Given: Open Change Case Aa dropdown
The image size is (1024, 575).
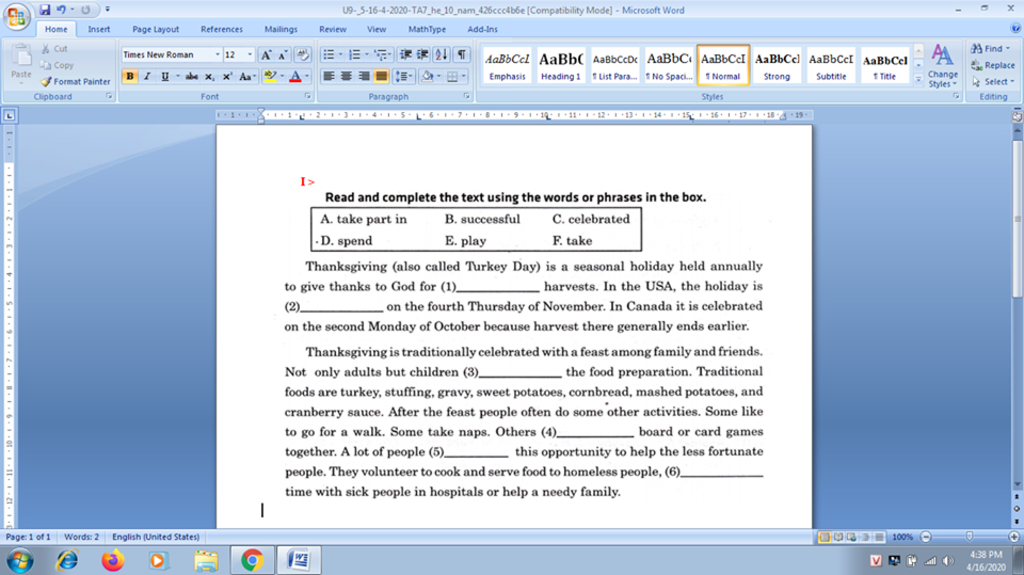Looking at the screenshot, I should coord(247,76).
